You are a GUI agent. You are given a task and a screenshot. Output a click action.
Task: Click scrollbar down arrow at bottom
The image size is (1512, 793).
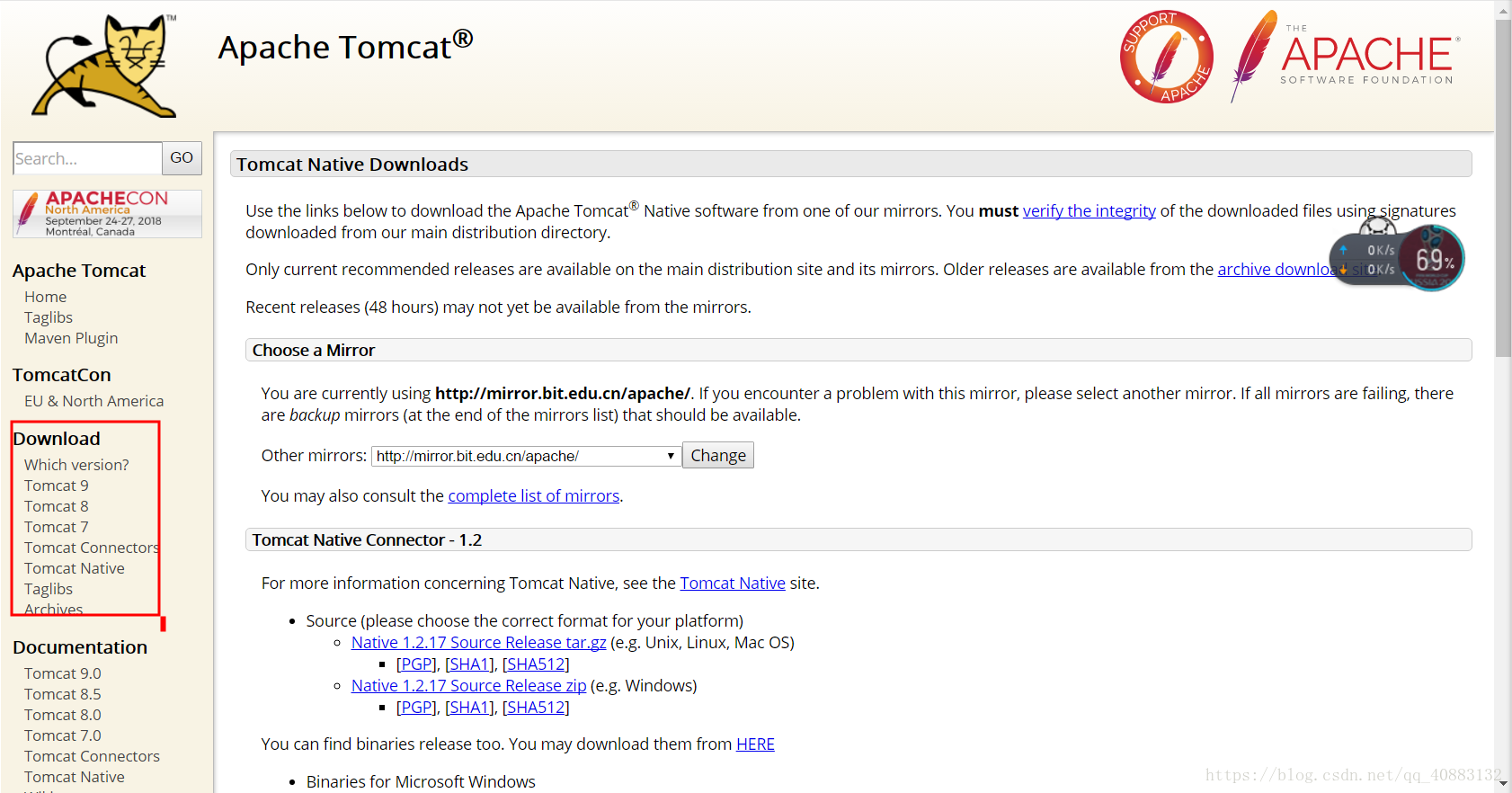pos(1503,784)
